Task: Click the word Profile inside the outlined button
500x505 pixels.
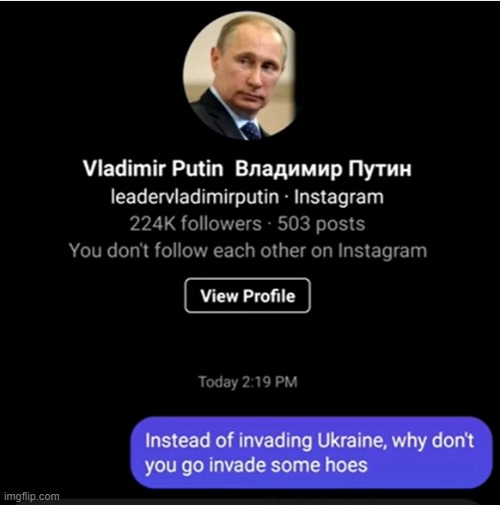Action: tap(269, 296)
